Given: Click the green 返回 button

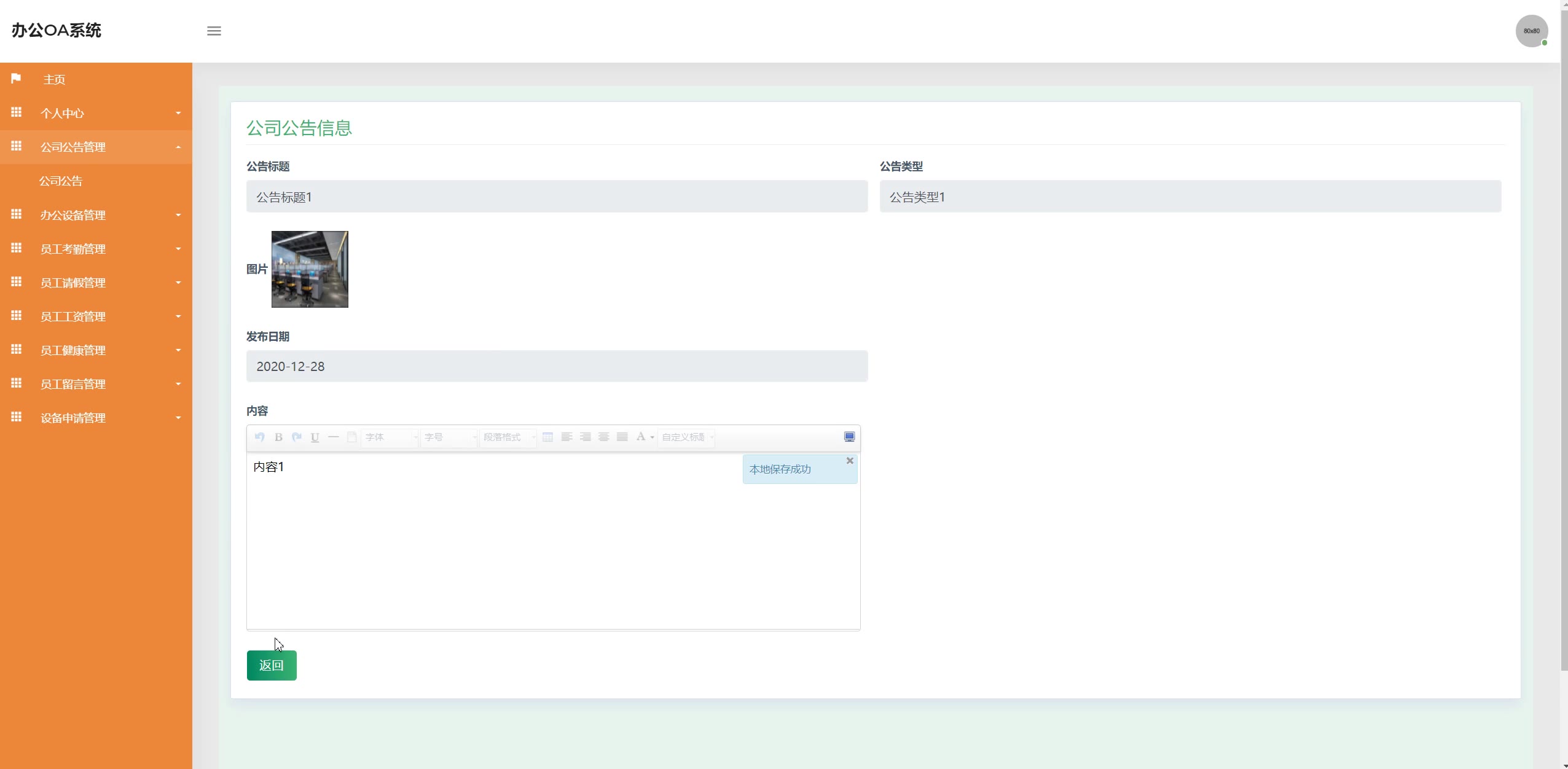Looking at the screenshot, I should [272, 665].
